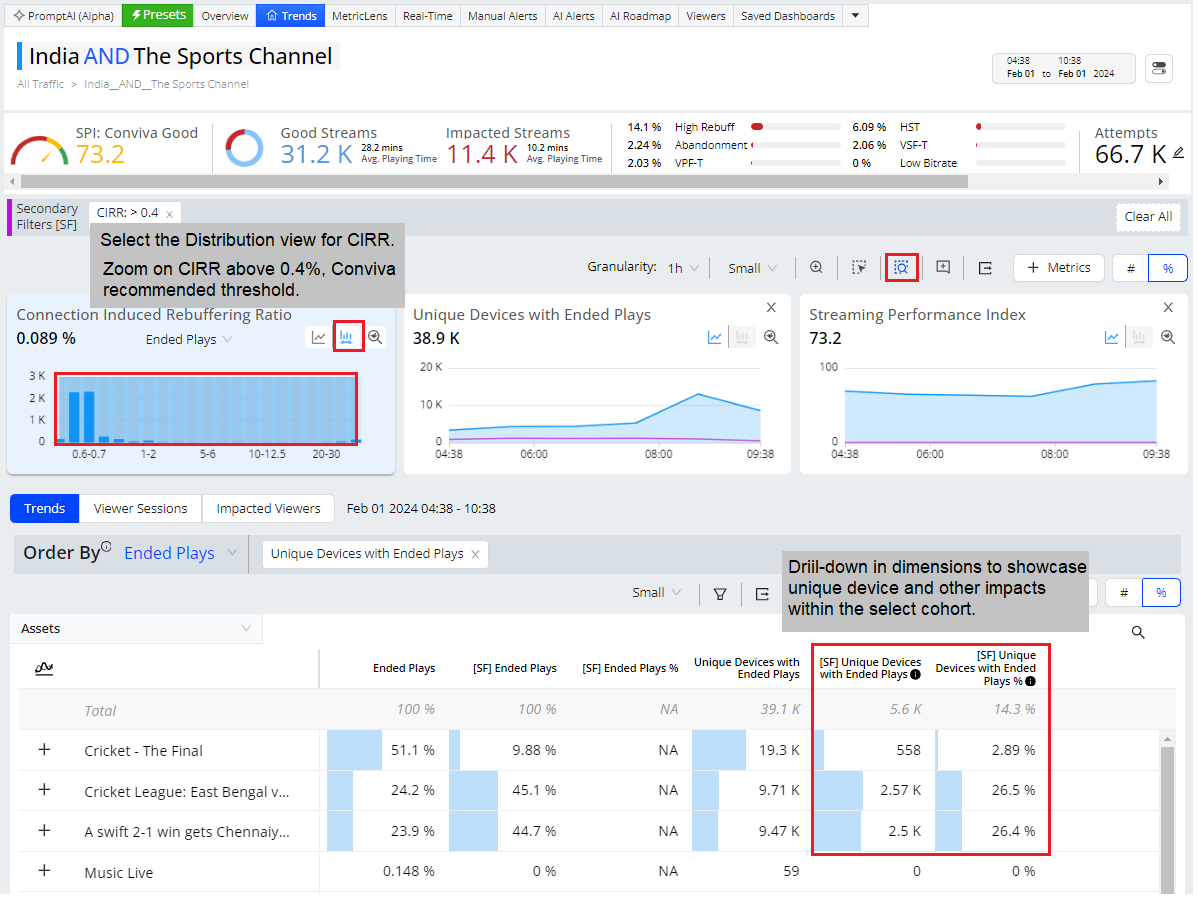This screenshot has height=897, width=1198.
Task: Open the Granularity 1h dropdown
Action: point(683,268)
